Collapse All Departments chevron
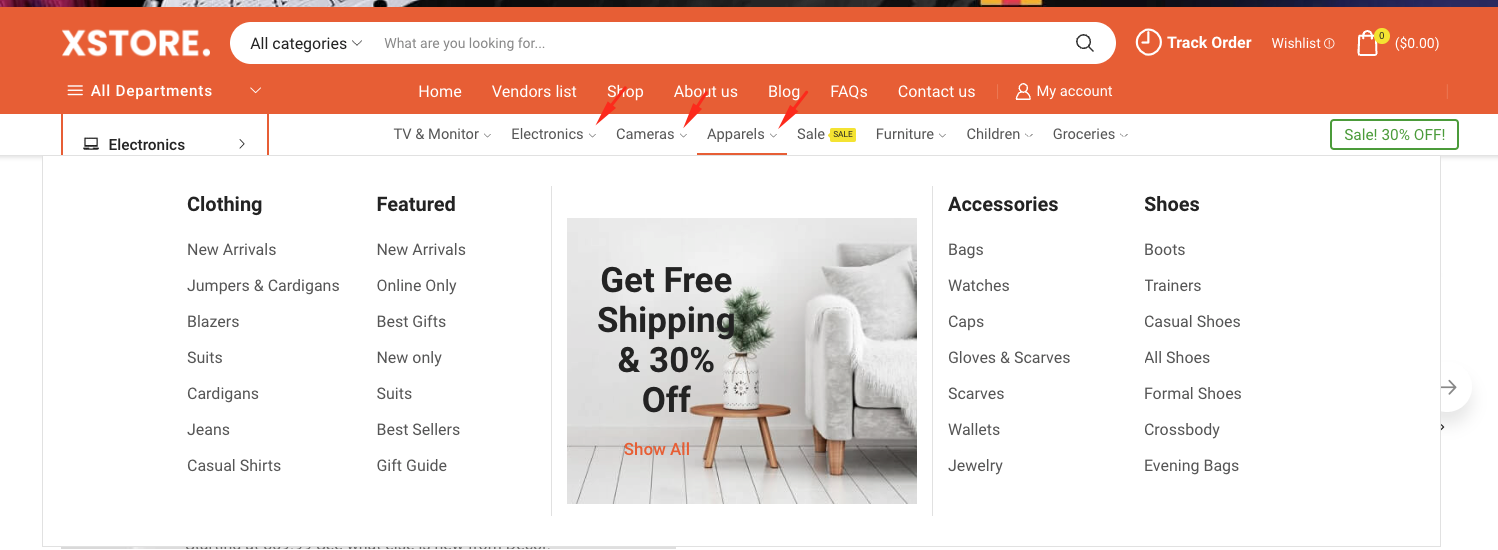This screenshot has height=550, width=1498. [x=255, y=91]
